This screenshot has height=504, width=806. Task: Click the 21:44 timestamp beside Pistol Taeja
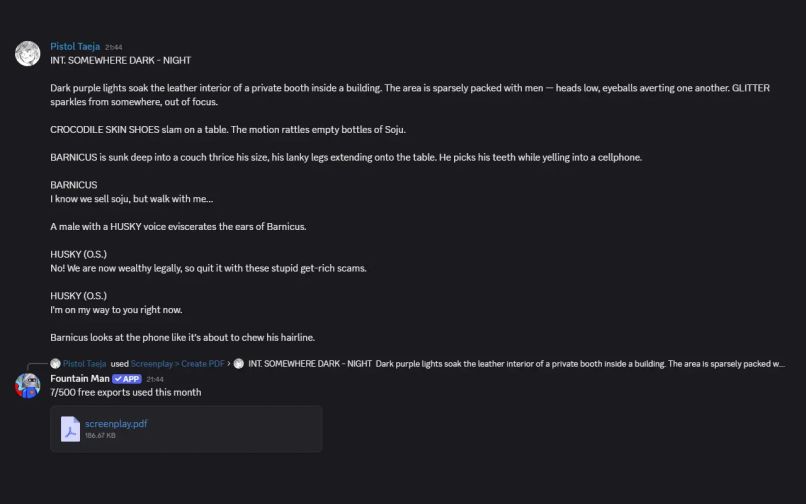coord(114,47)
